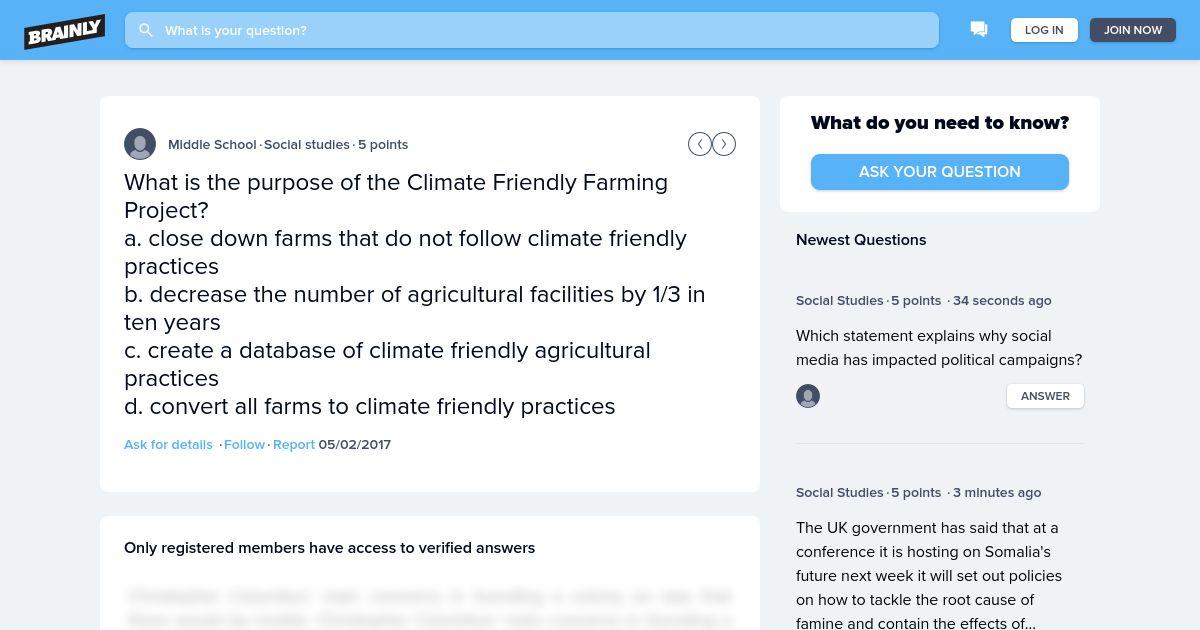
Task: Click the LOG IN button
Action: 1044,30
